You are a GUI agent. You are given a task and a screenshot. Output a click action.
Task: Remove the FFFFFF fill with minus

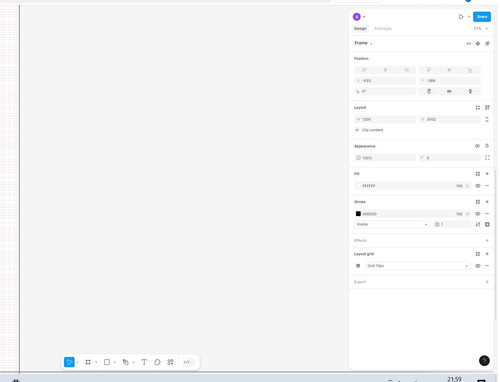pyautogui.click(x=487, y=186)
